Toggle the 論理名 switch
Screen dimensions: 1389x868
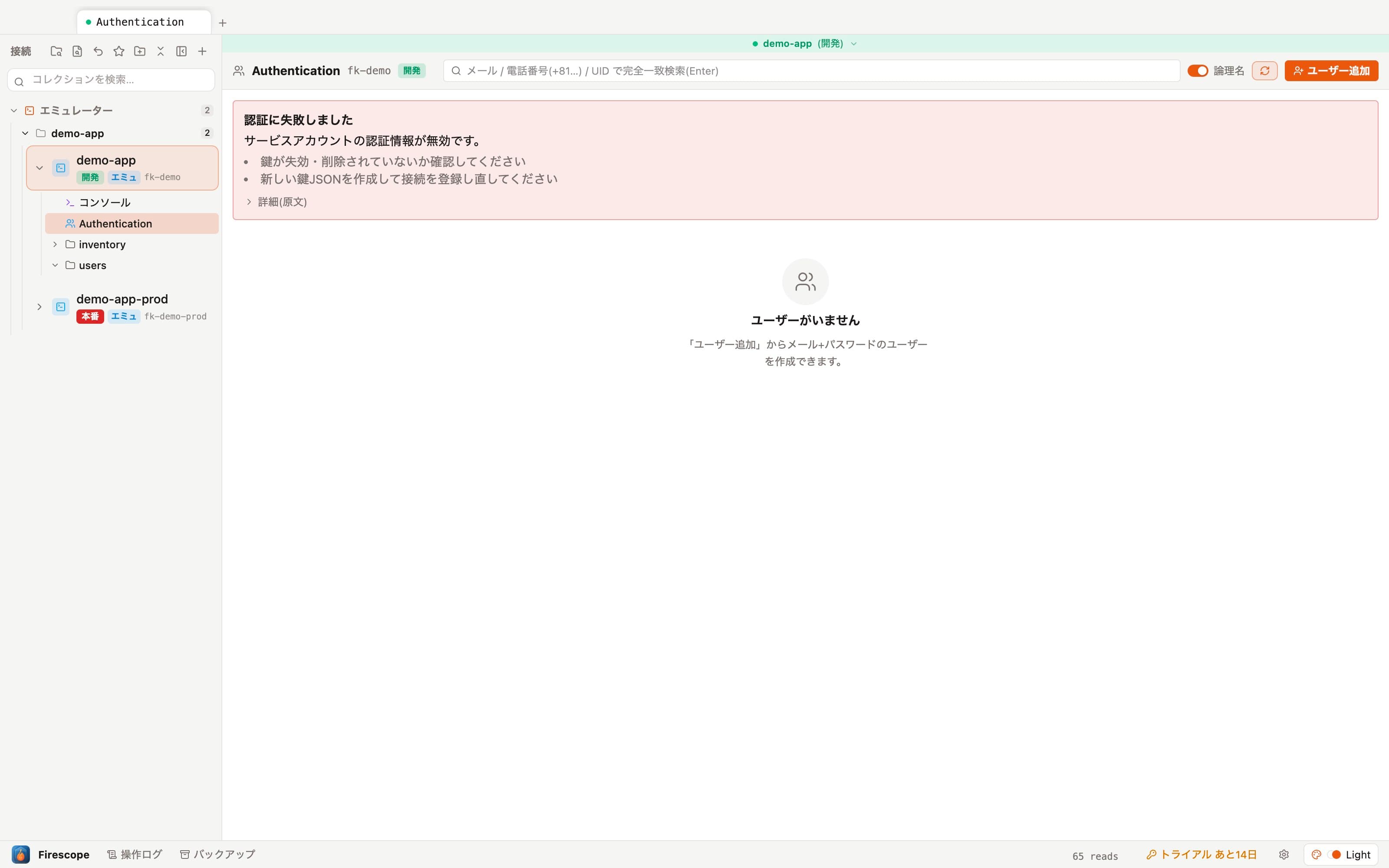(x=1197, y=71)
